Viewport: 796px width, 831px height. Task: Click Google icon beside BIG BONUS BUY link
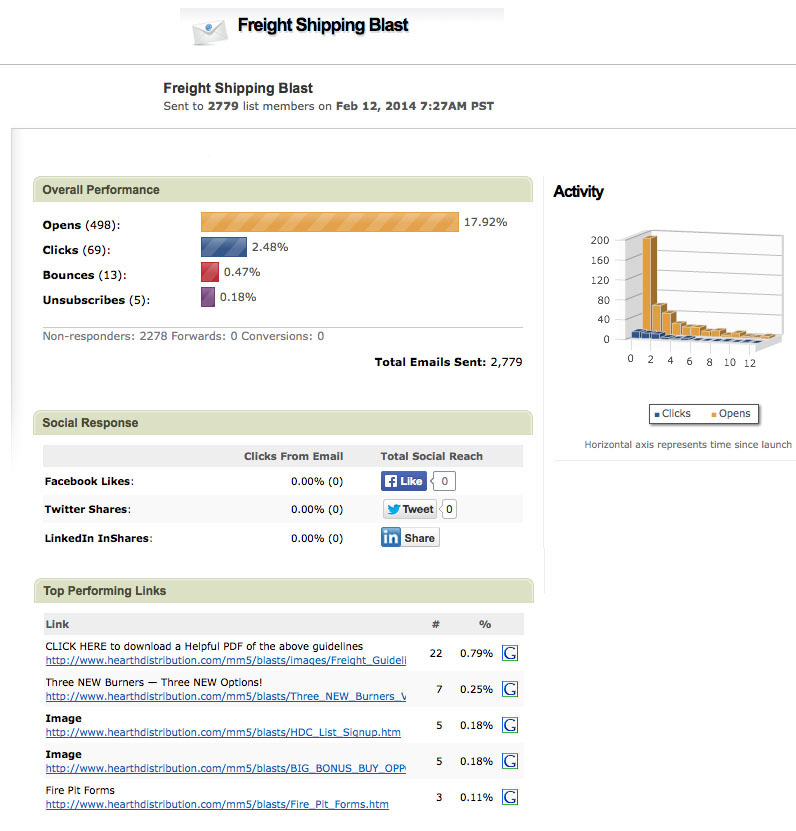[x=509, y=761]
